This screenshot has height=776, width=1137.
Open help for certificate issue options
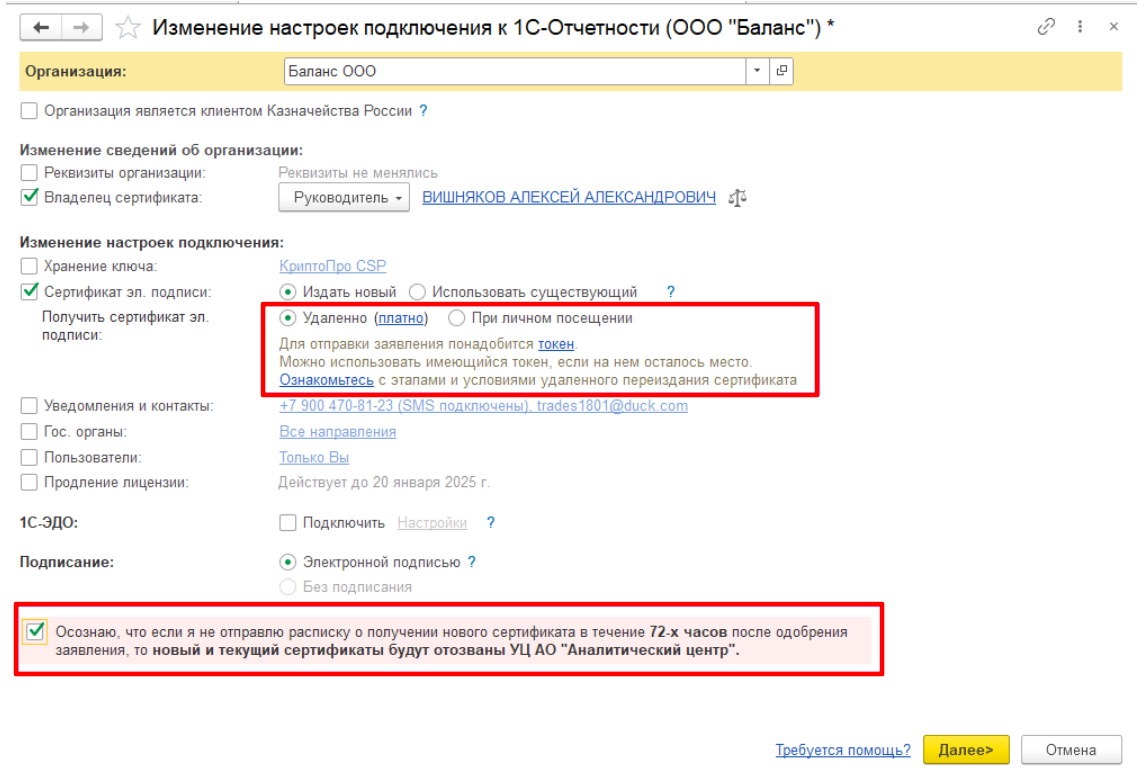pos(671,292)
